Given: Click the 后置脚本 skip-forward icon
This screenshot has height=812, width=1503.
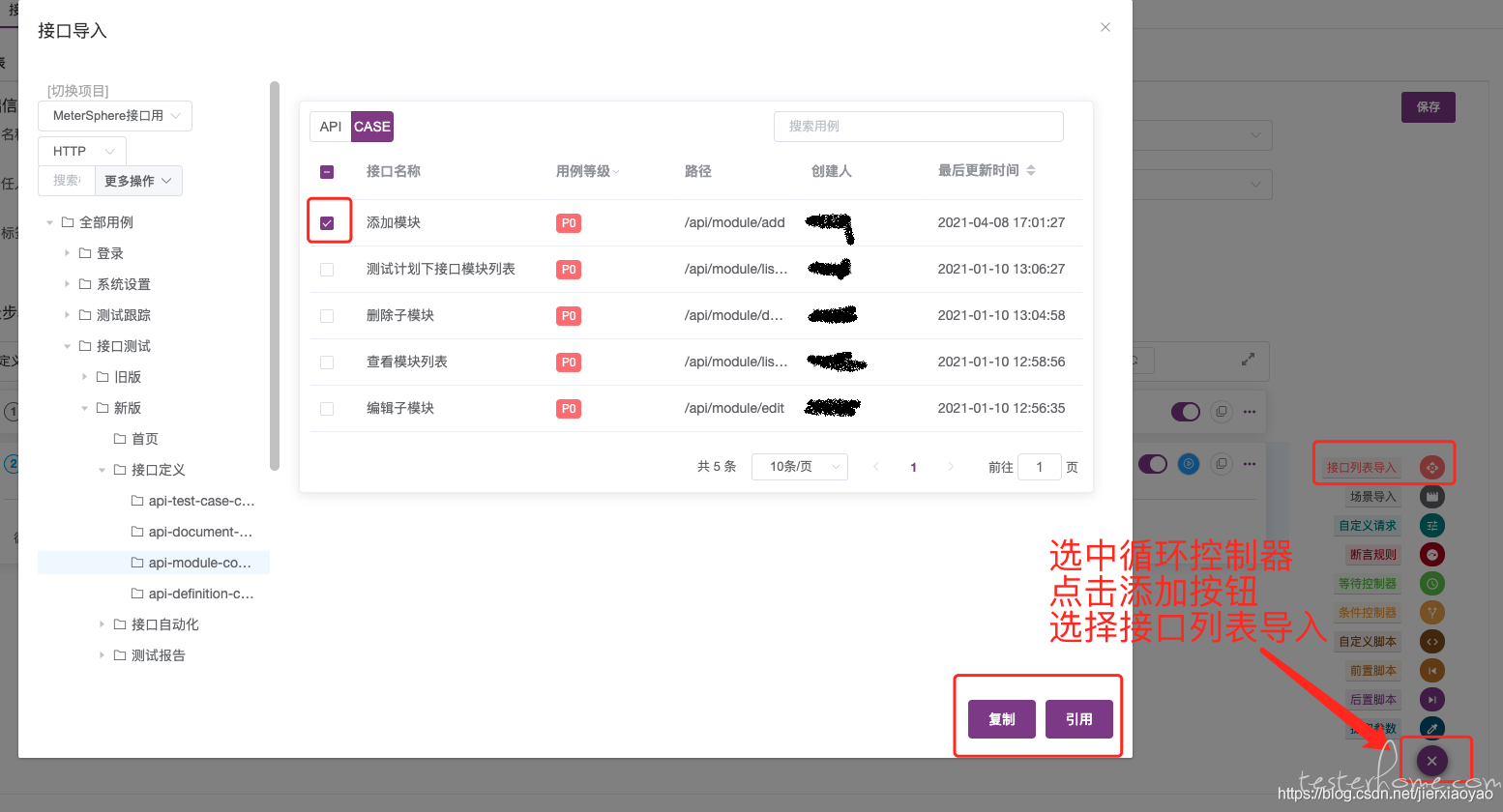Looking at the screenshot, I should click(x=1431, y=700).
